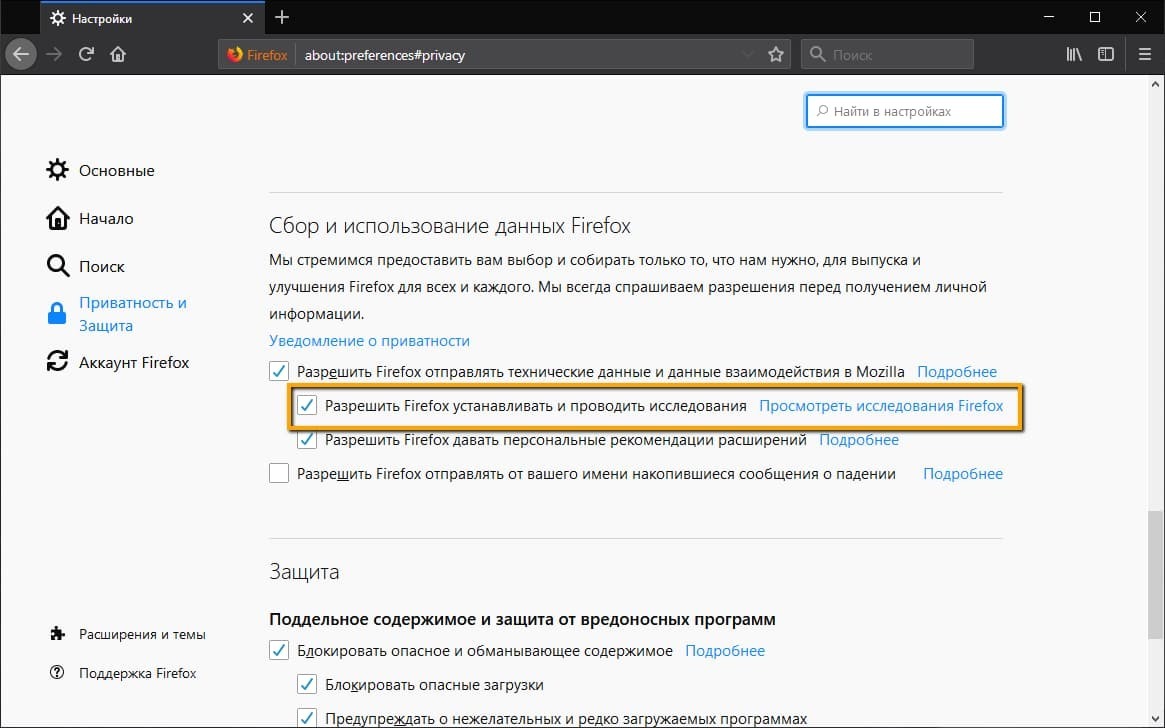This screenshot has height=728, width=1165.
Task: Open Расширения и темы link
Action: [x=142, y=634]
